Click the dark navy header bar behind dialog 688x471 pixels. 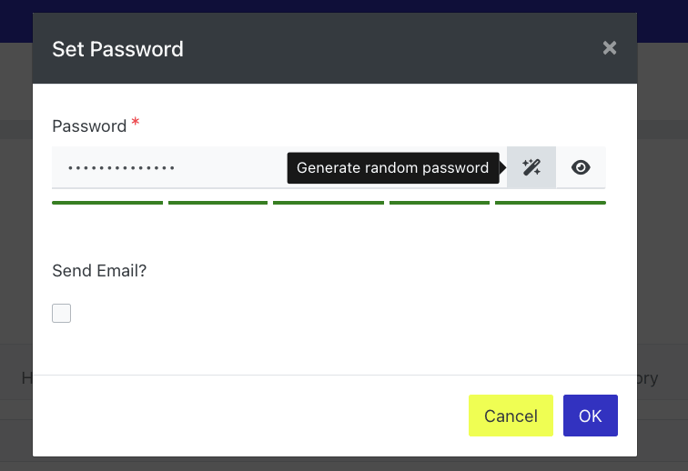(344, 6)
